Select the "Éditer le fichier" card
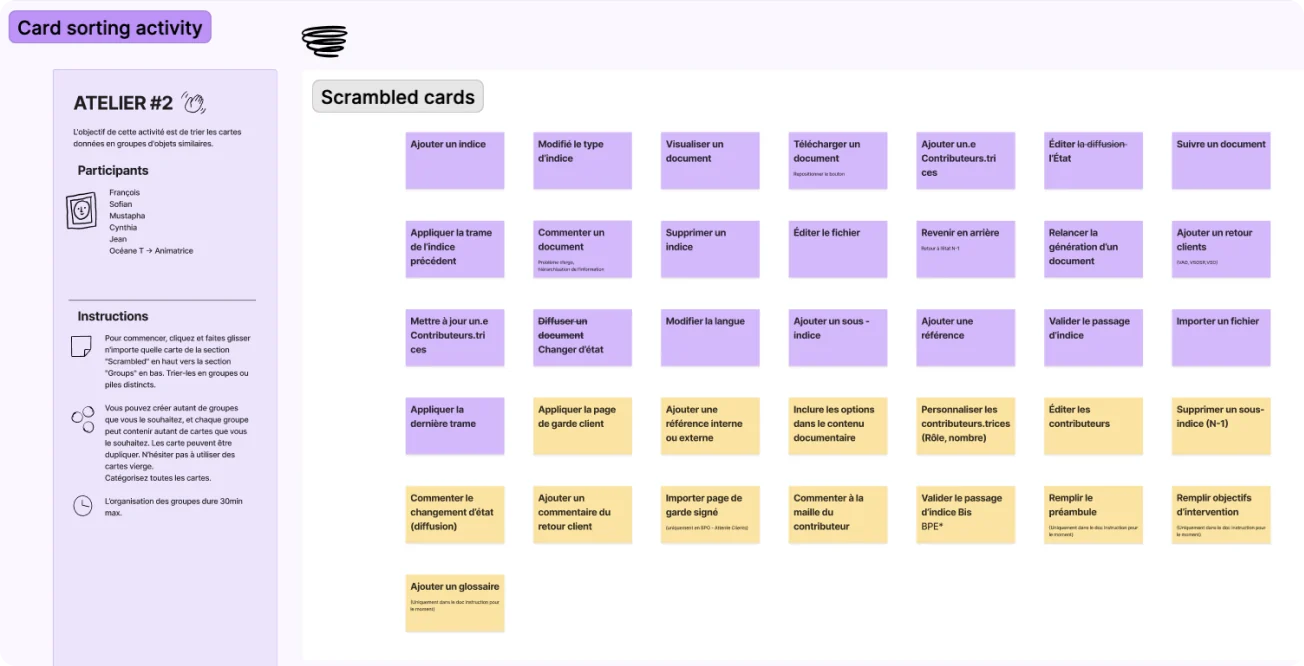 [838, 249]
